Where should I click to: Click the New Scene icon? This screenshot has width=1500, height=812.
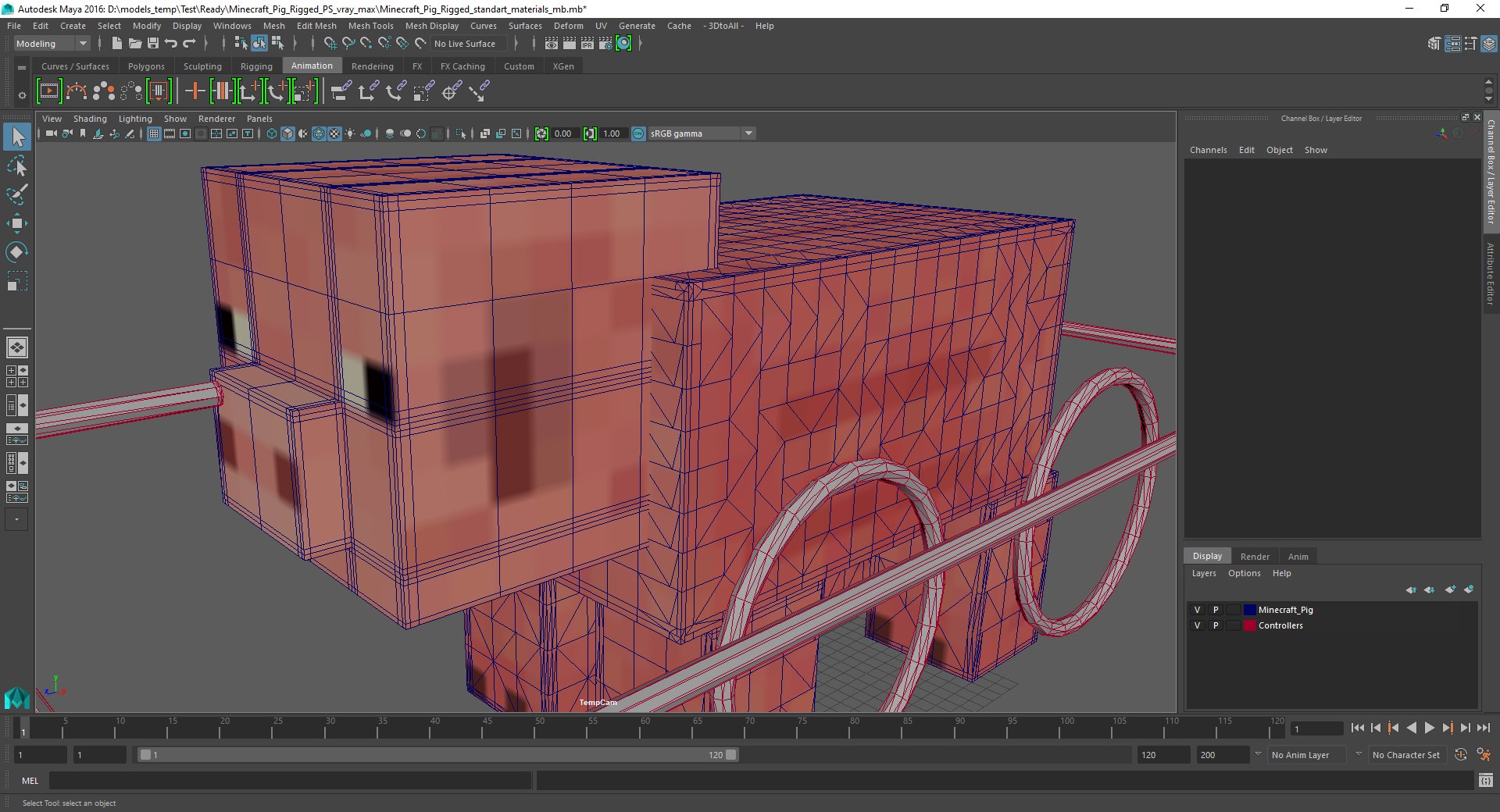pos(116,44)
